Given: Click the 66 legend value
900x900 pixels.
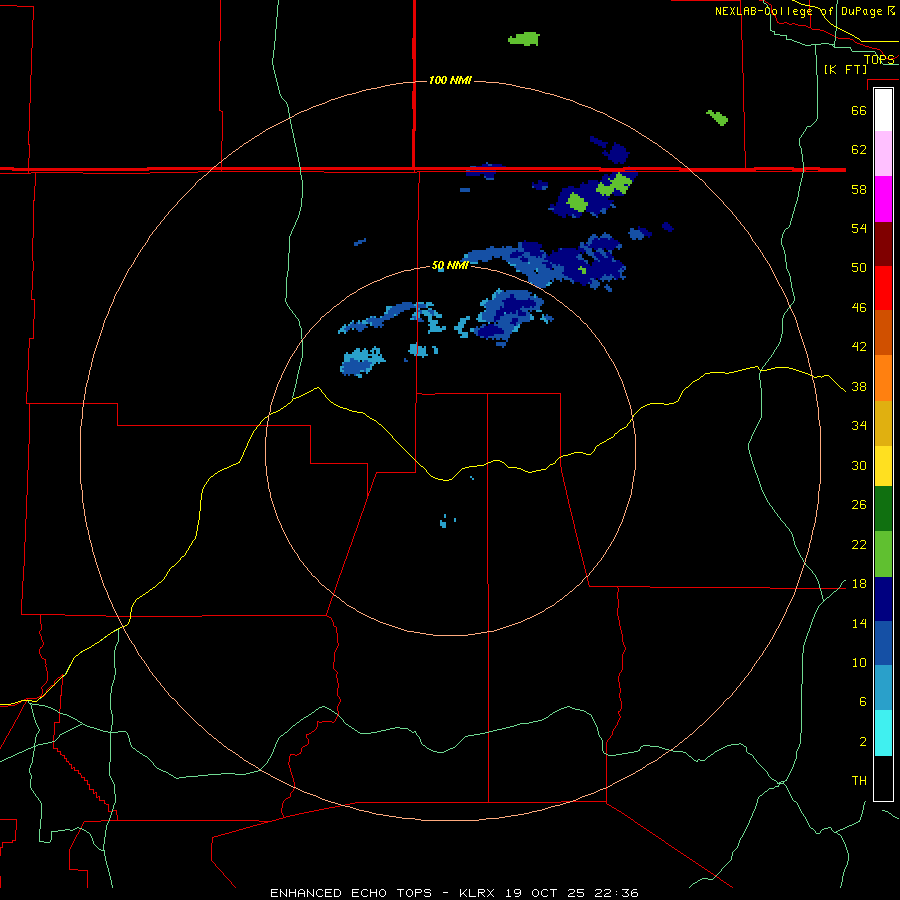Looking at the screenshot, I should click(859, 110).
